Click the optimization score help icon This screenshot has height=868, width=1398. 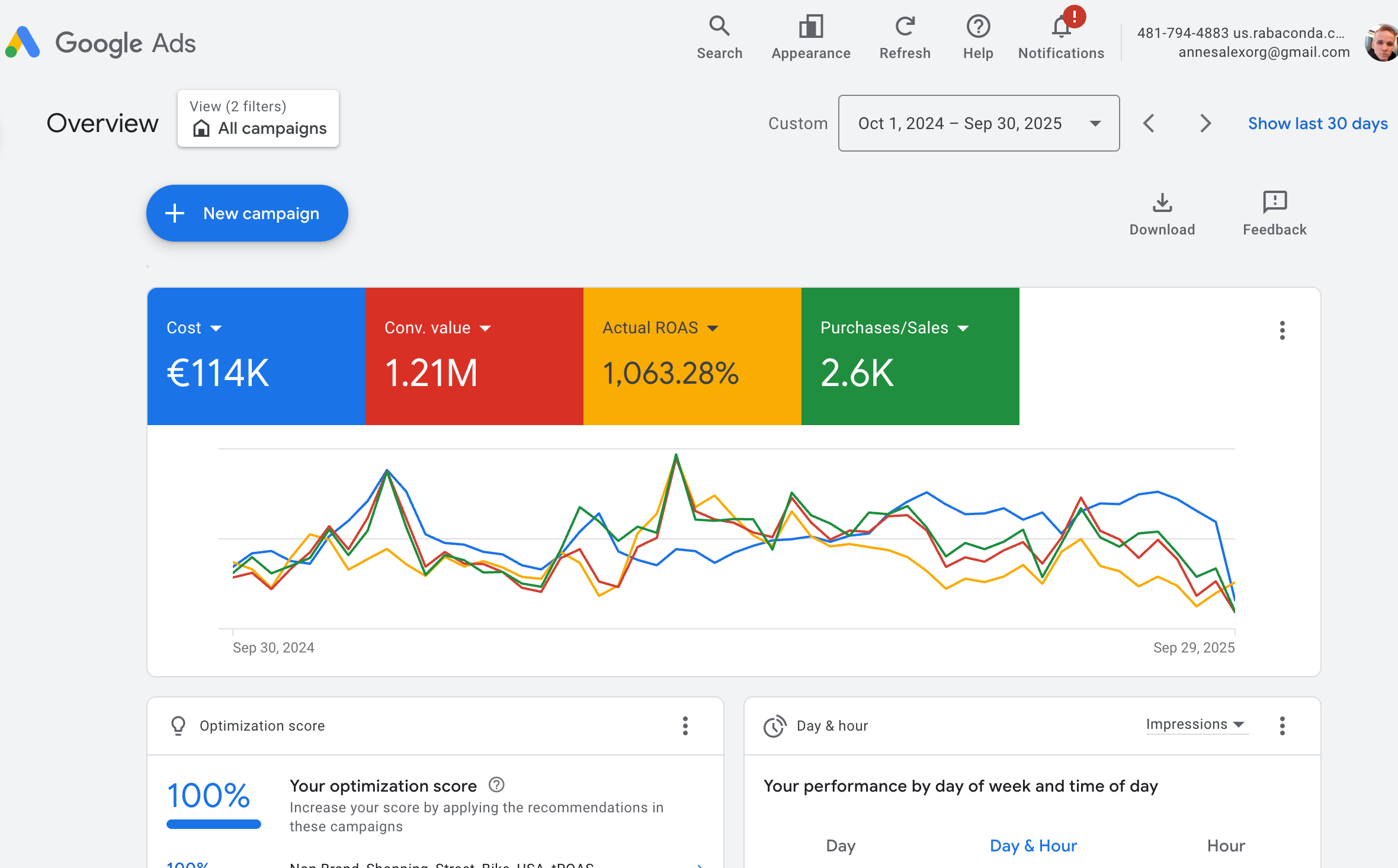tap(496, 785)
